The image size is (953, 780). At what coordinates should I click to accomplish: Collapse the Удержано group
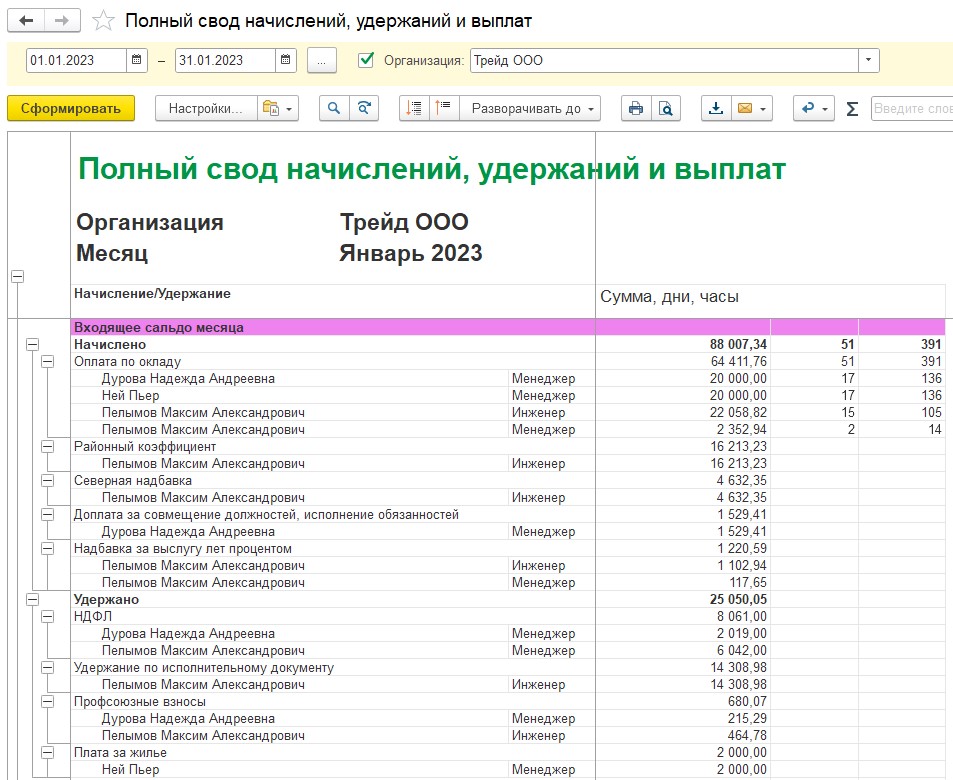32,600
